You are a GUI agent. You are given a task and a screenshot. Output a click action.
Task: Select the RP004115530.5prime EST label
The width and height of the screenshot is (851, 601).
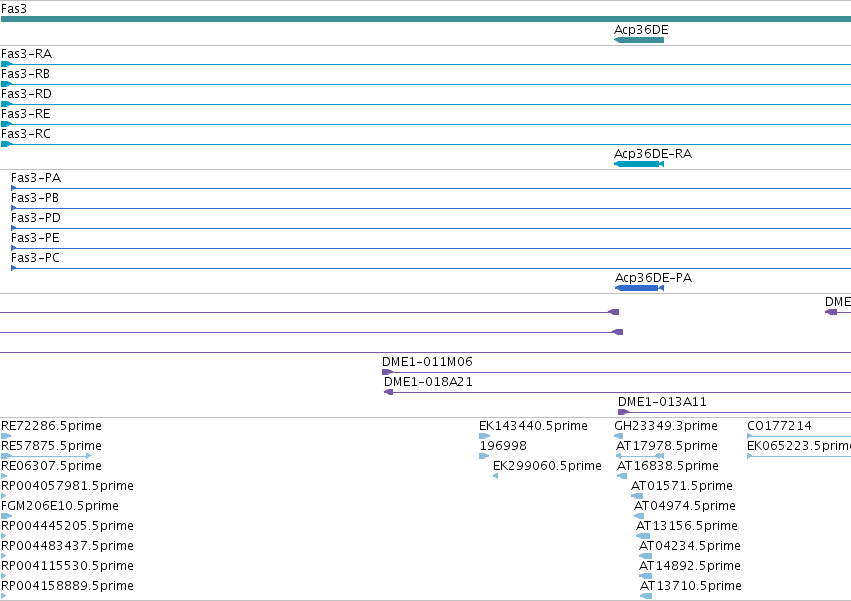tap(67, 566)
